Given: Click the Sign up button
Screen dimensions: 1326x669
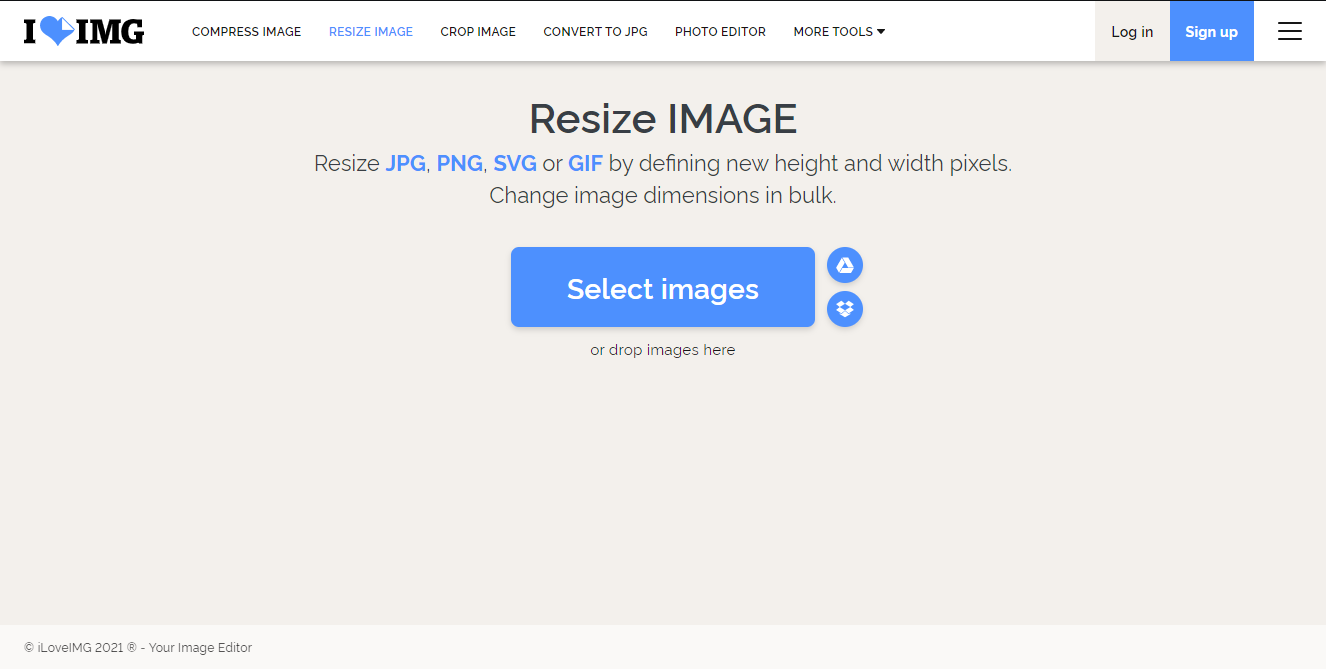Looking at the screenshot, I should pos(1212,31).
